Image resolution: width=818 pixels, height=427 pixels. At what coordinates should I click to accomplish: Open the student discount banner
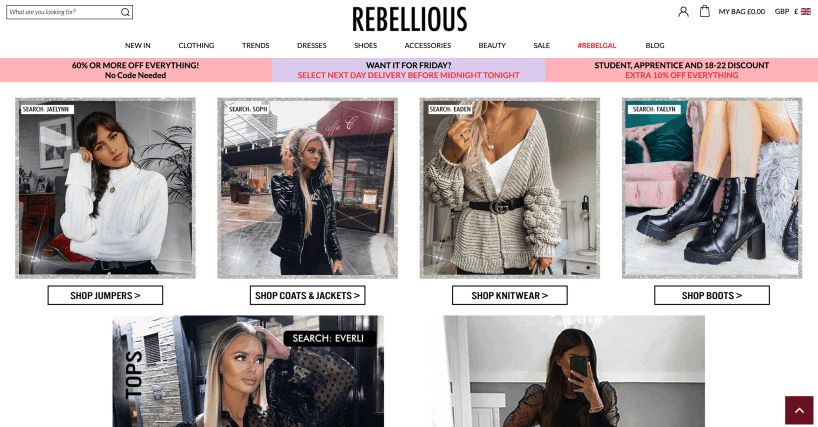(x=681, y=70)
